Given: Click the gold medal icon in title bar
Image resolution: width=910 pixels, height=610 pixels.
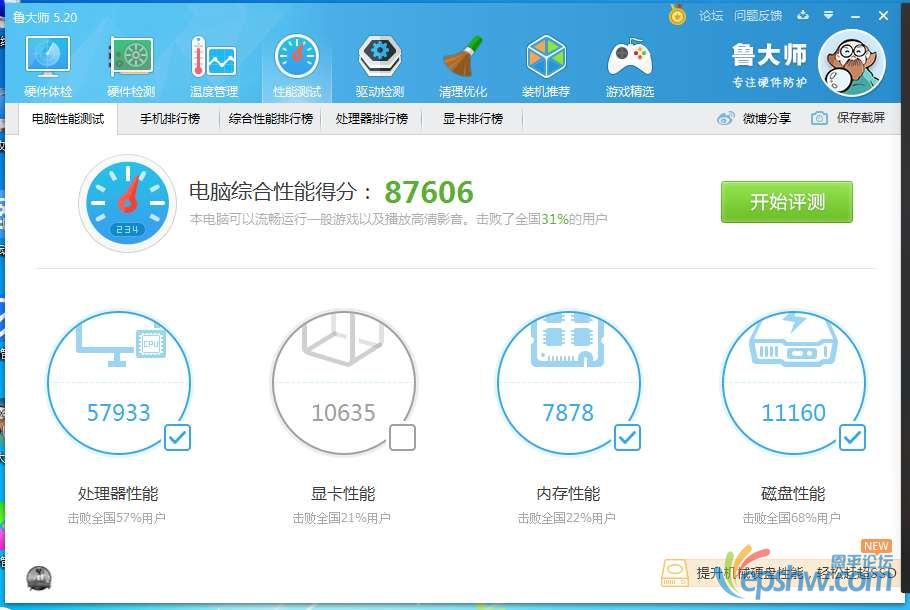Looking at the screenshot, I should [677, 15].
